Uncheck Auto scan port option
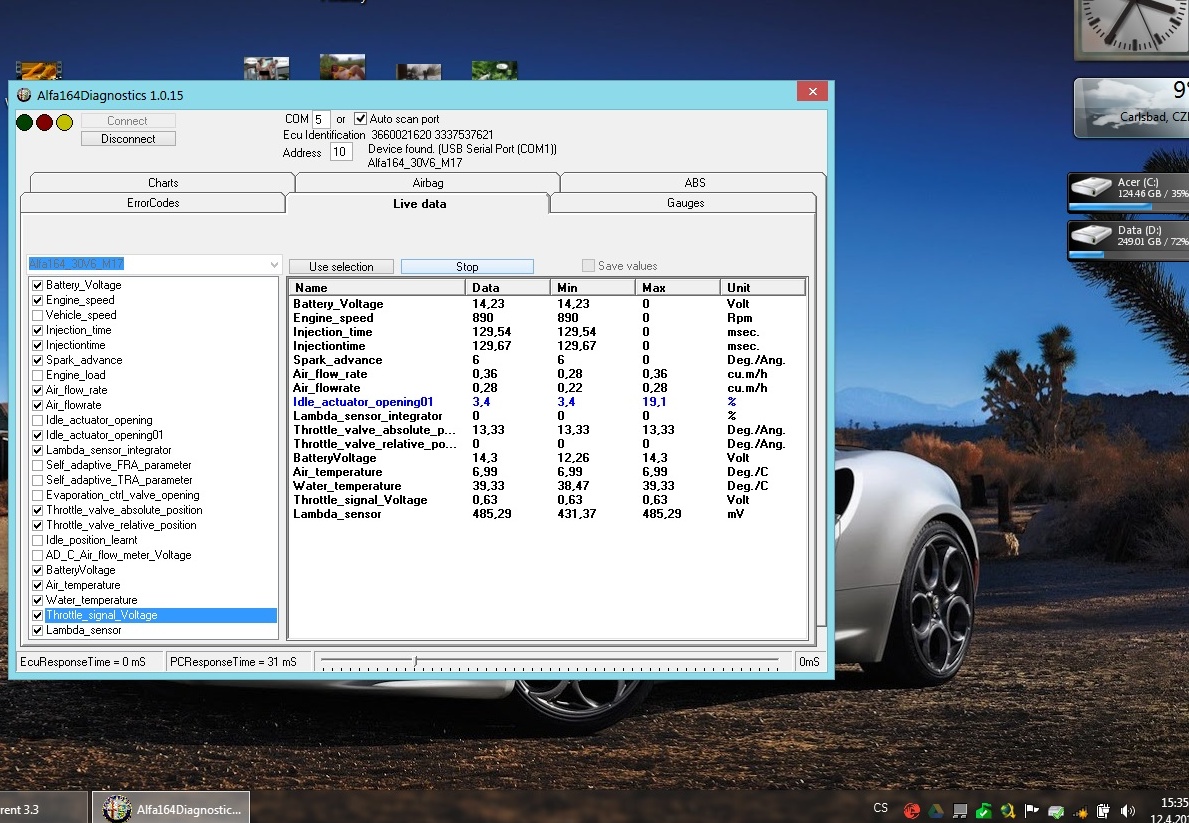Screen dimensions: 1189x823 pos(361,119)
